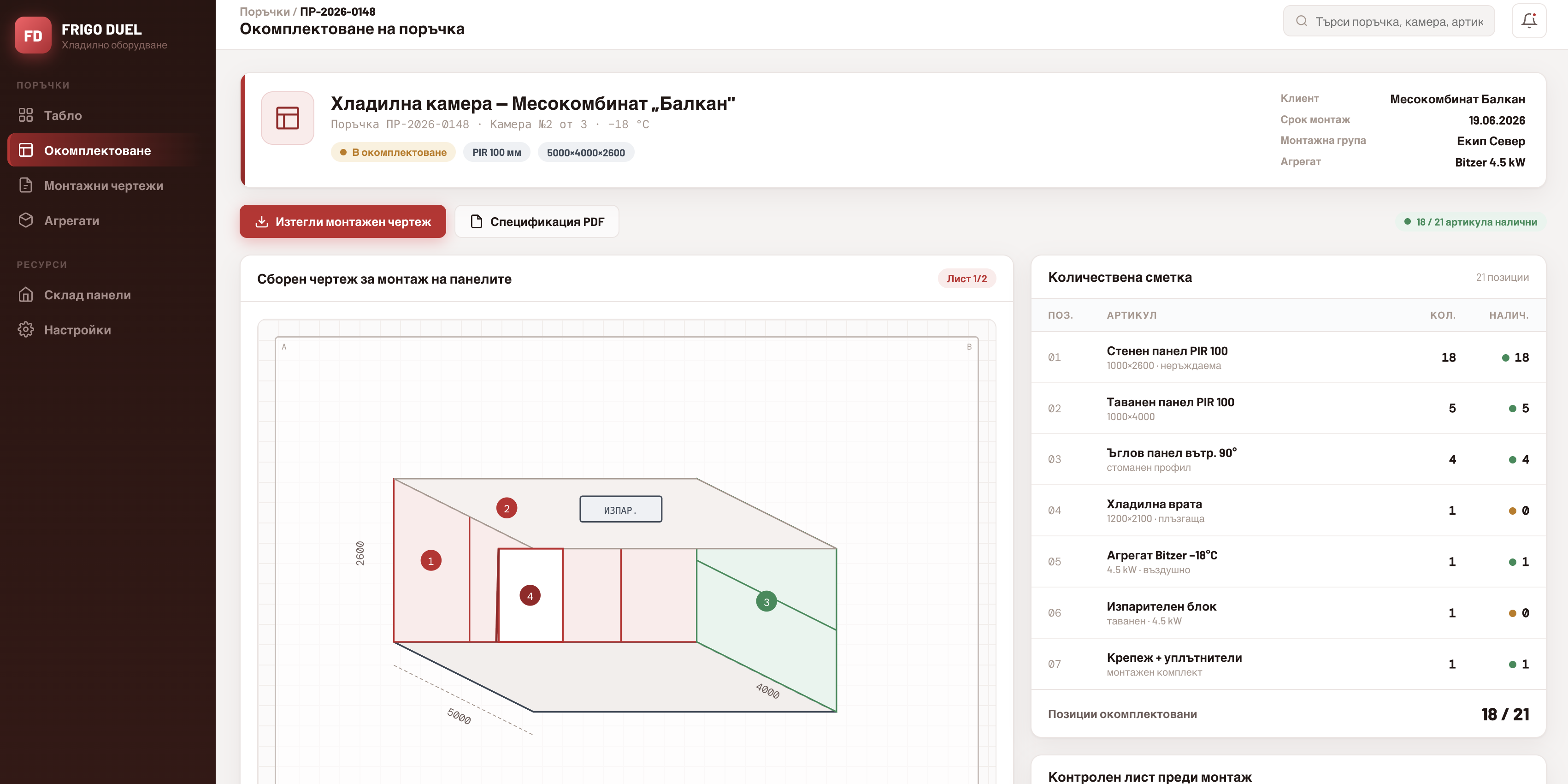Select row Стенен панел PIR 100
The height and width of the screenshot is (784, 1568).
click(x=1288, y=357)
